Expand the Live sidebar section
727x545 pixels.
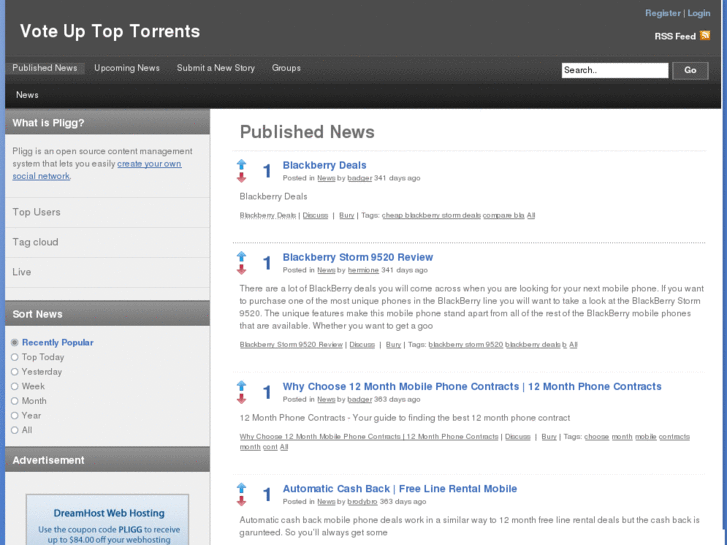point(22,272)
